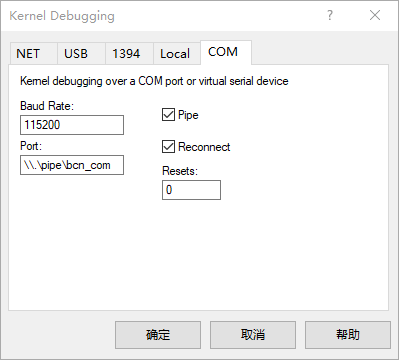Open help with the 帮助 button

point(348,335)
